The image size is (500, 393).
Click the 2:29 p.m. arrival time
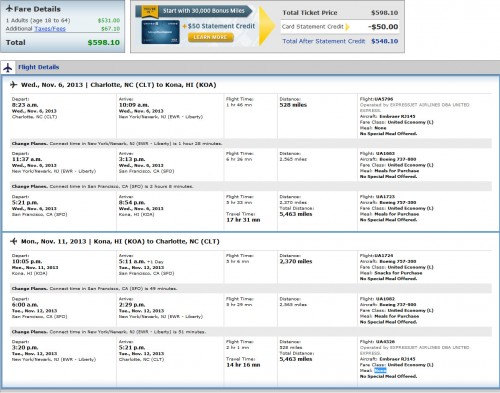coord(132,305)
